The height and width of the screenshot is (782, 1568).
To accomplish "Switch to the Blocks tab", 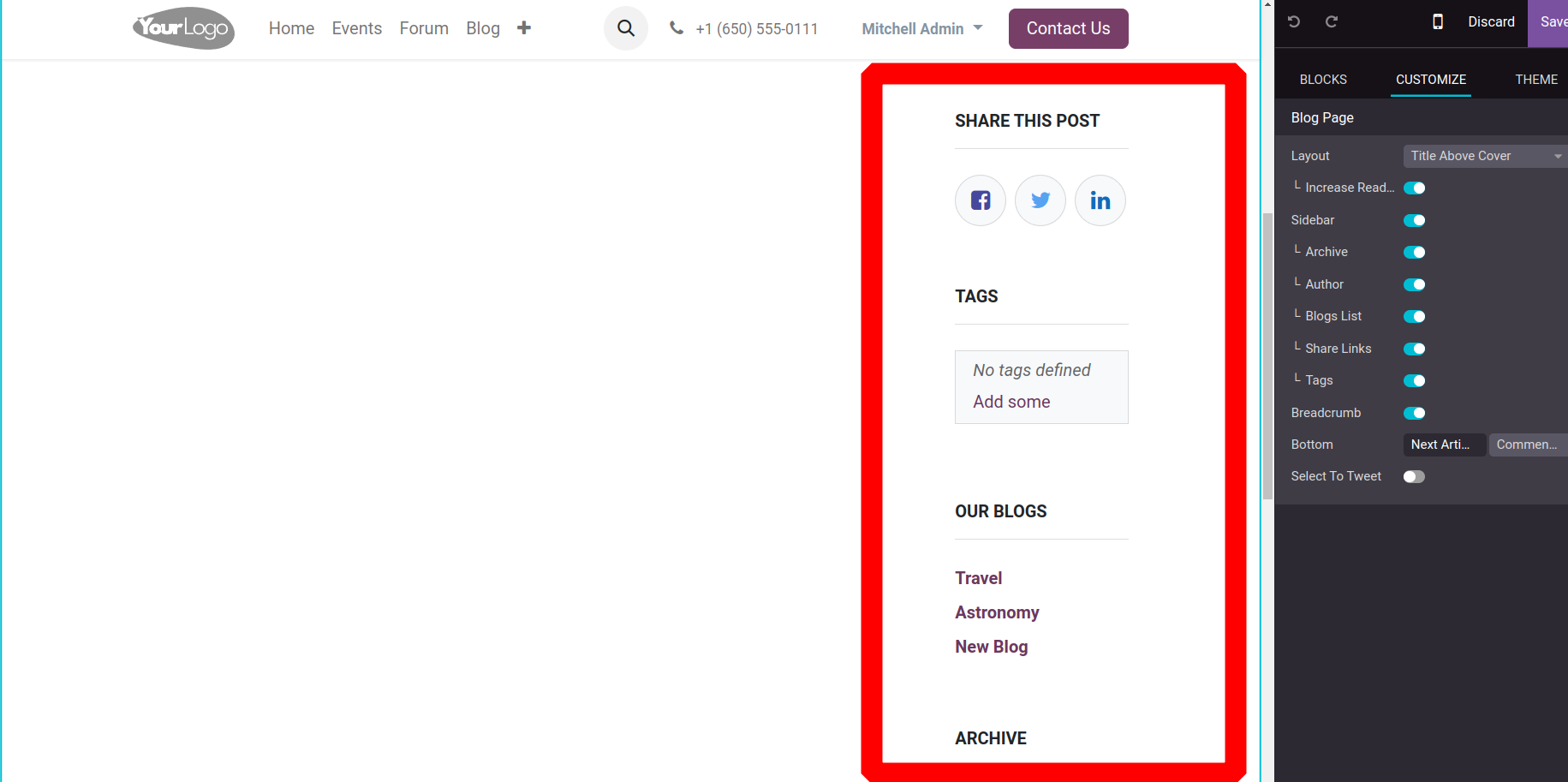I will point(1323,79).
